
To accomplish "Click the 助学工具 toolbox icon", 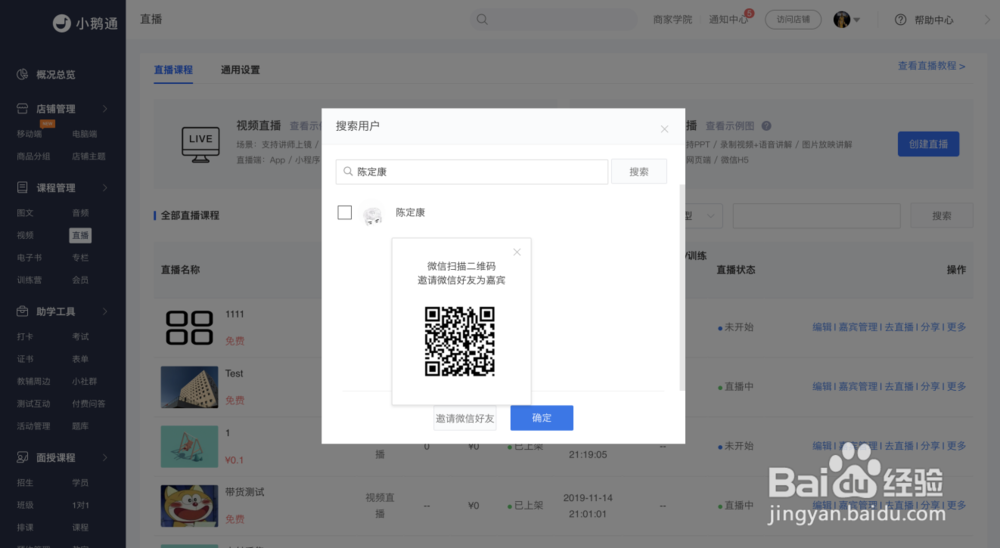I will tap(22, 311).
